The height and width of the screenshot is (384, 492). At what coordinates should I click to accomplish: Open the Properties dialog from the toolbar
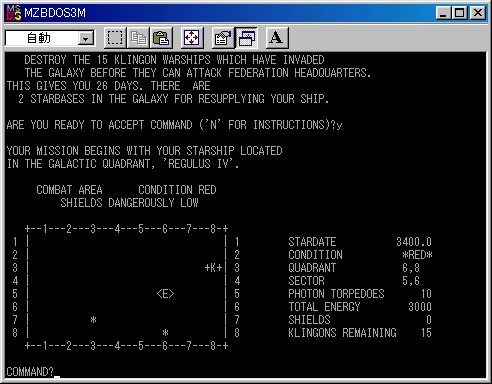pyautogui.click(x=222, y=38)
